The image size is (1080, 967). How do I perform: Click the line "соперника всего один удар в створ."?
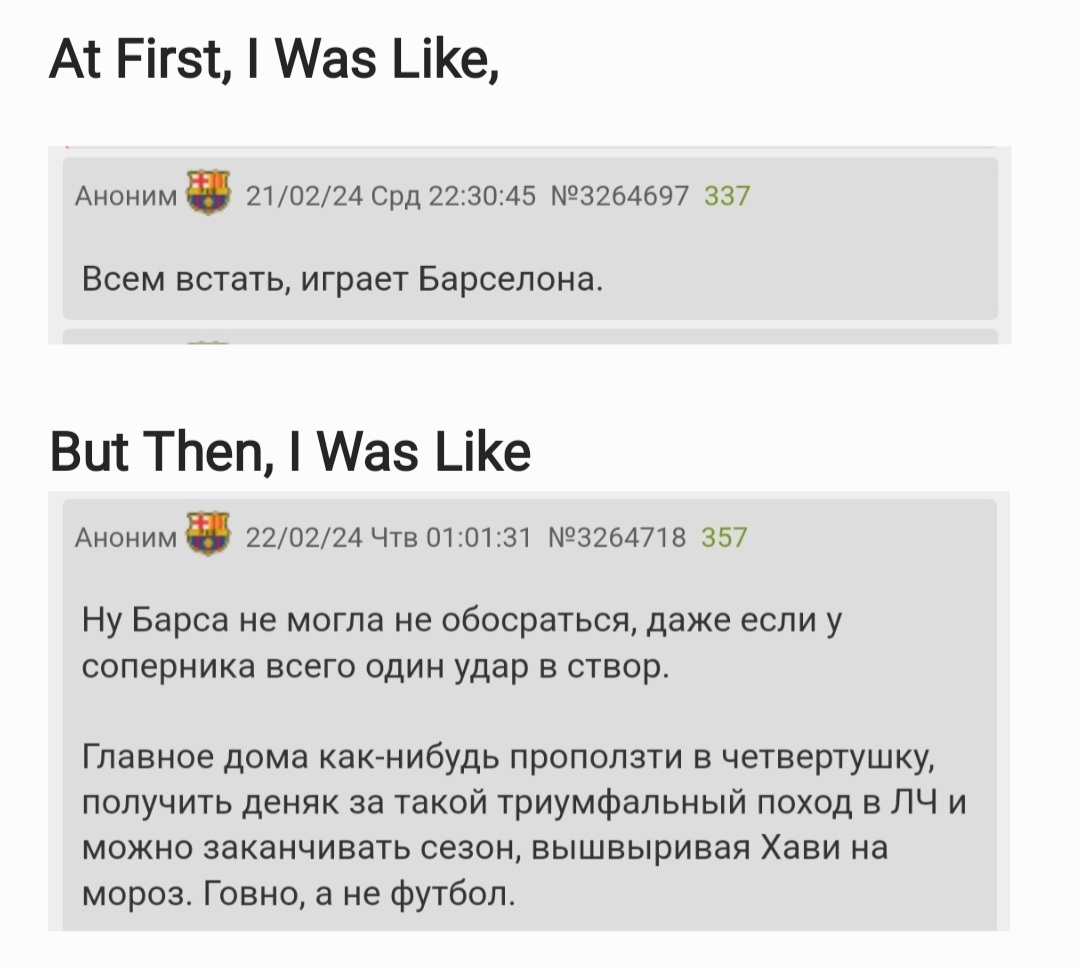pyautogui.click(x=375, y=667)
